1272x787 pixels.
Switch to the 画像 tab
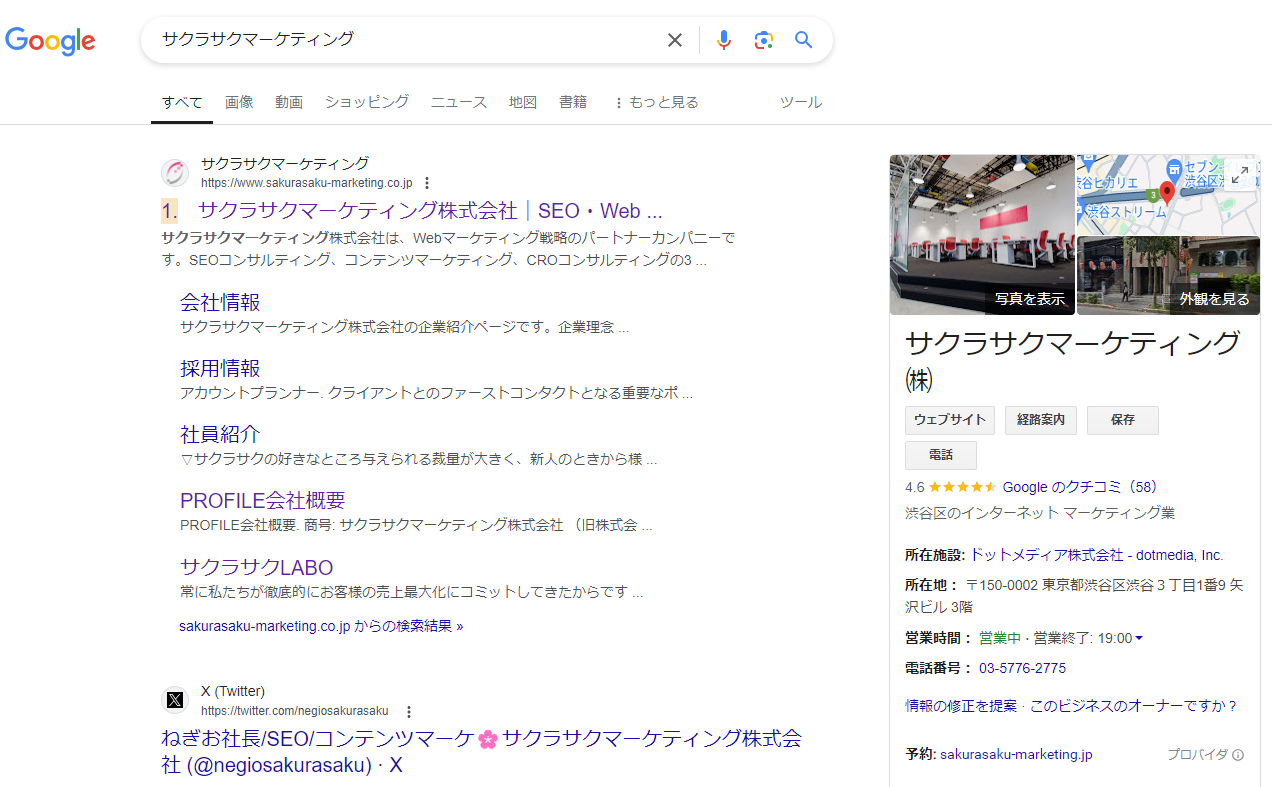coord(239,102)
